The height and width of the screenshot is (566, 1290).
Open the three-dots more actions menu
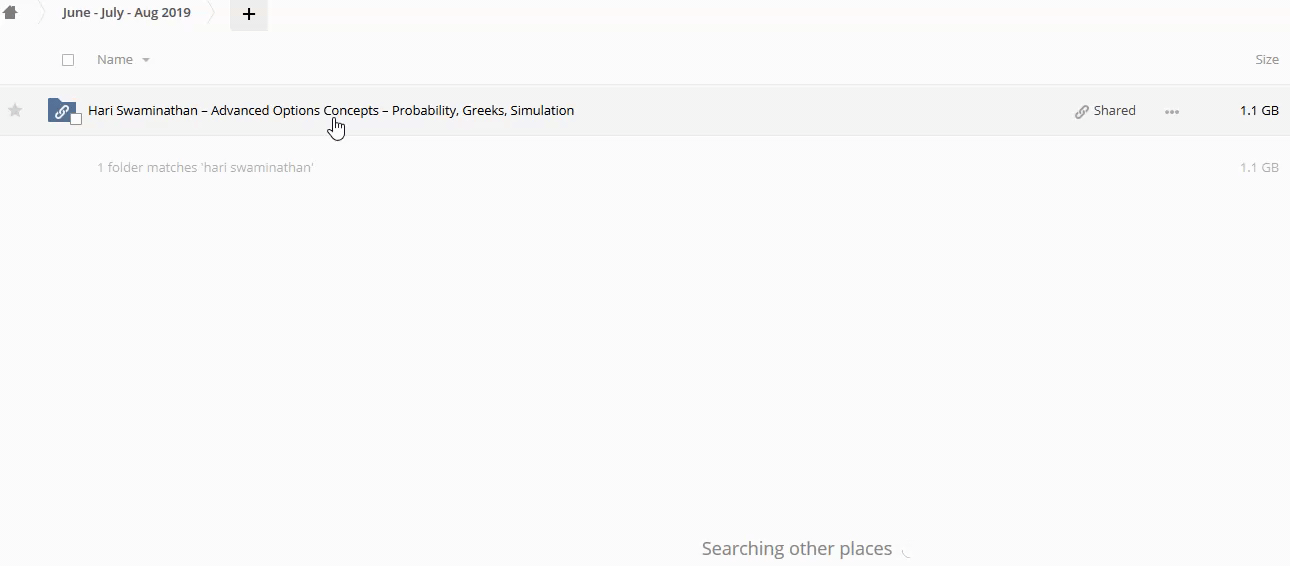tap(1172, 112)
